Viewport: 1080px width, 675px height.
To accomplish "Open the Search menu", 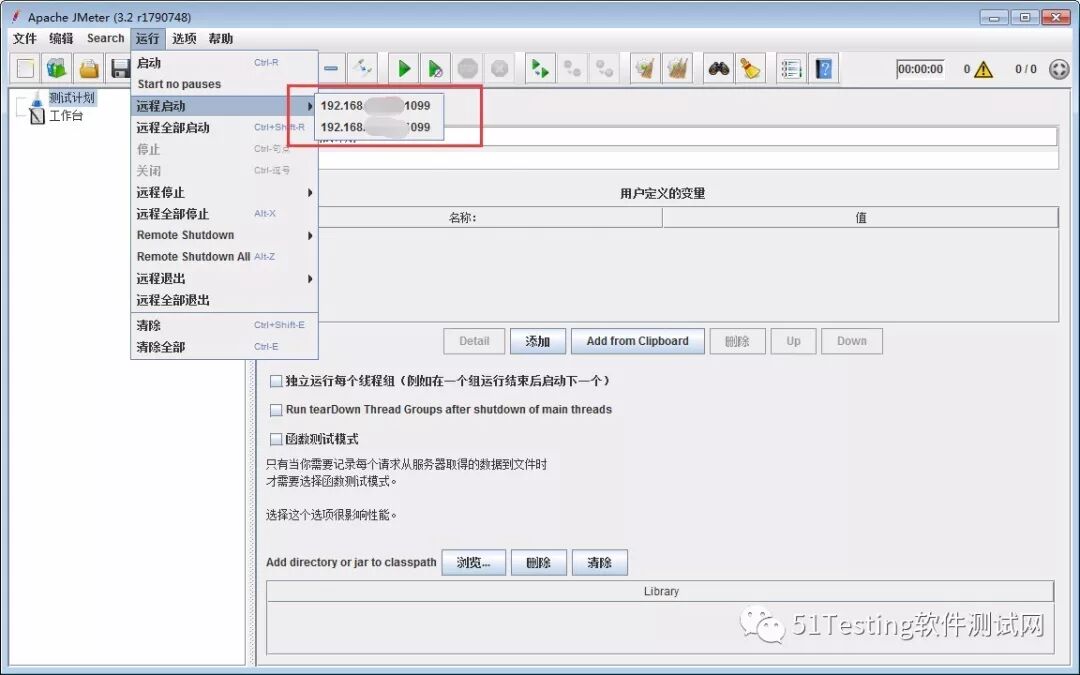I will tap(105, 39).
